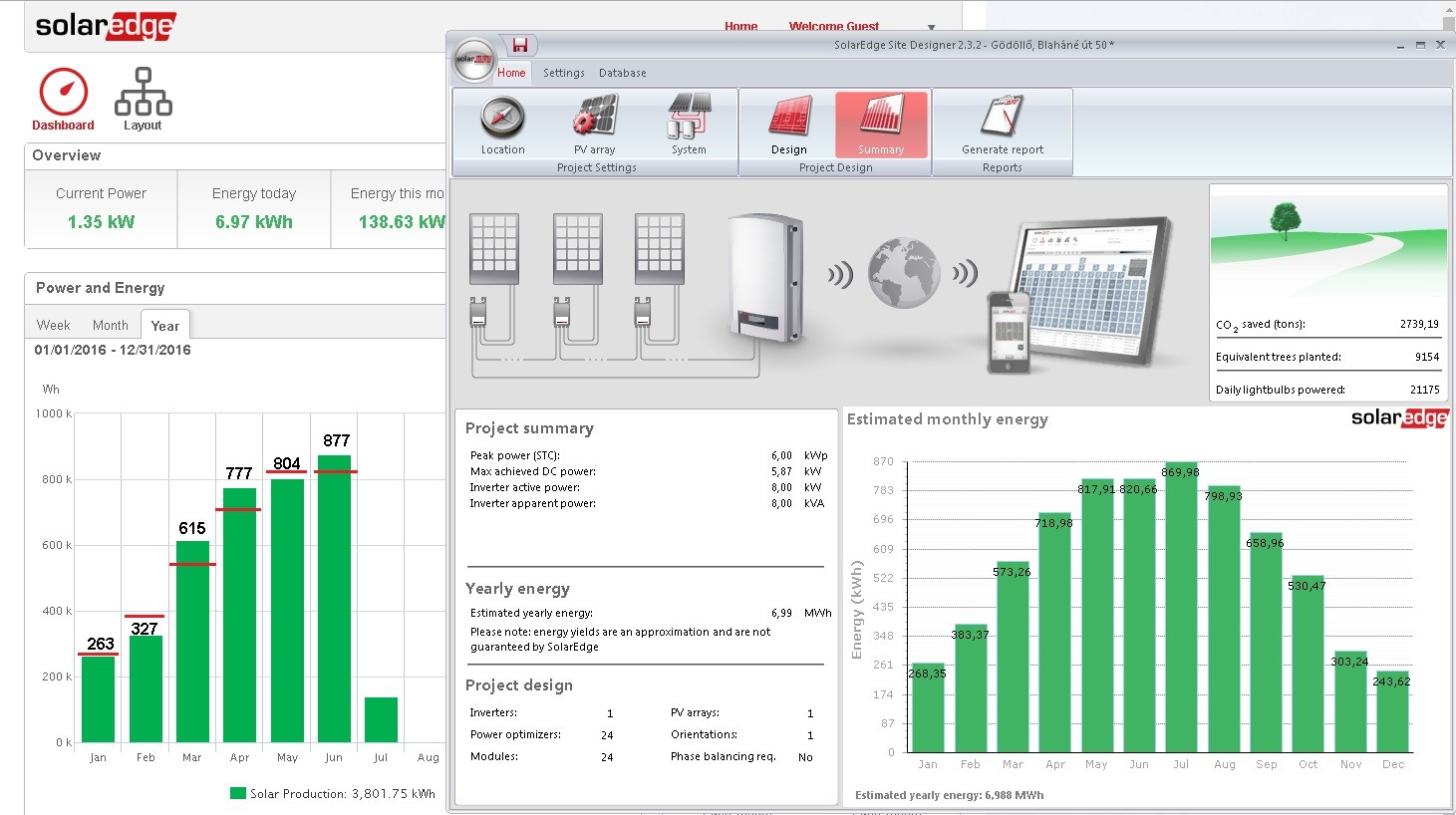
Task: Click the Power and Energy panel heading
Action: [x=100, y=288]
